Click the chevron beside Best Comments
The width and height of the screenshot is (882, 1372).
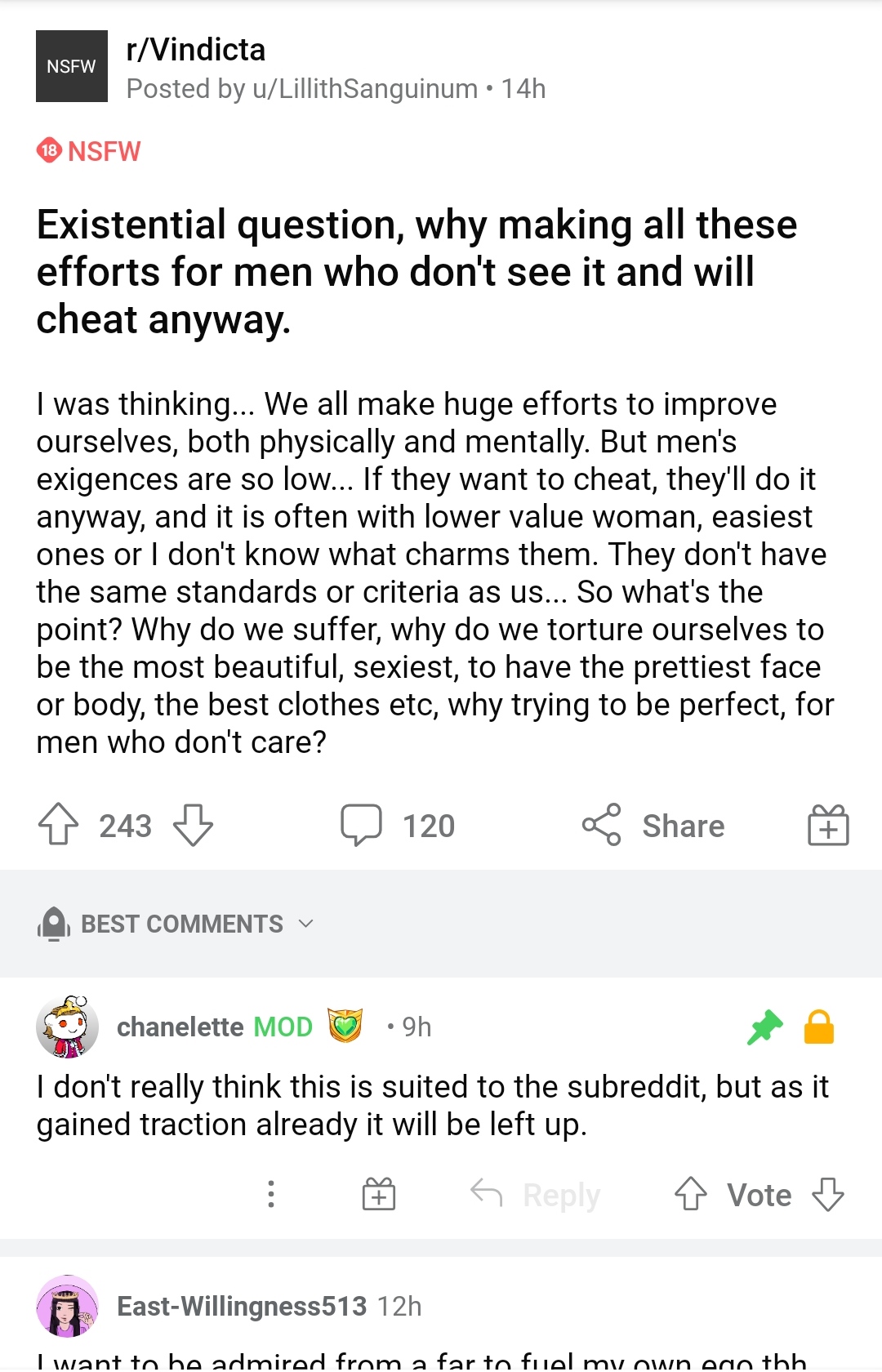[306, 924]
